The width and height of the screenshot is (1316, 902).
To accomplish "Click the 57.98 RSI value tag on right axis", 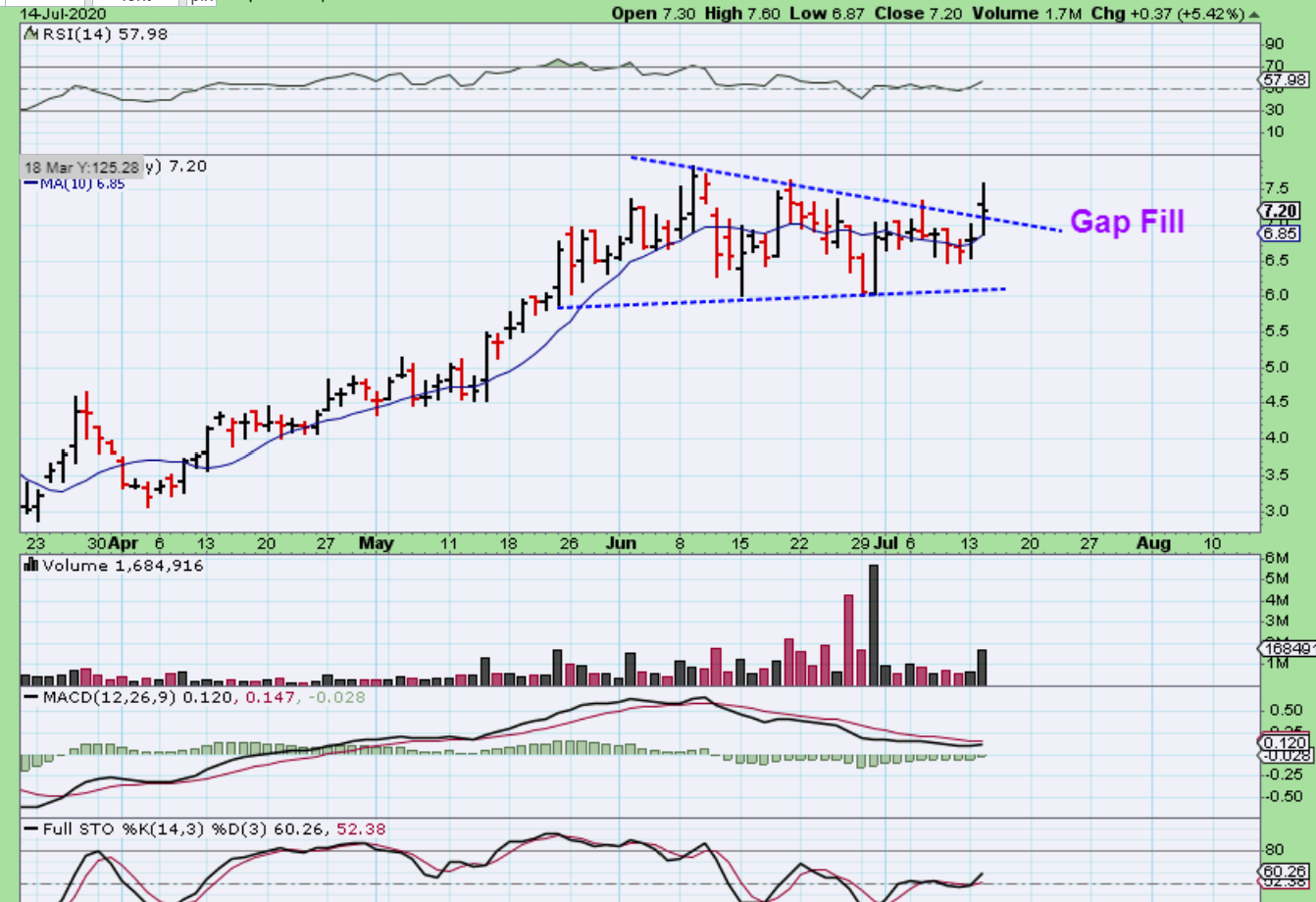I will (1283, 79).
